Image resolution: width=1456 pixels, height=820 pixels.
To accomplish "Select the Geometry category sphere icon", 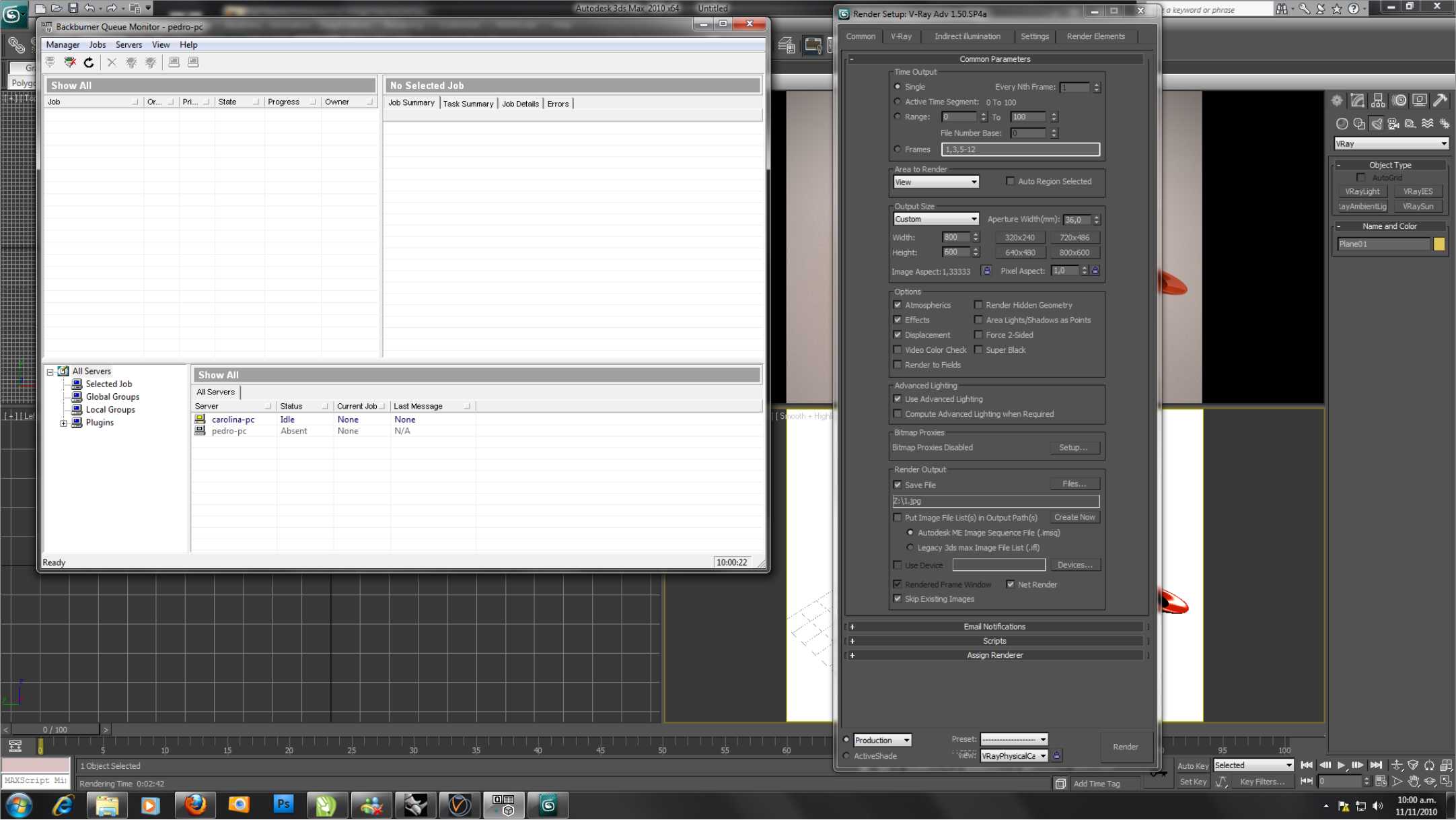I will 1342,124.
